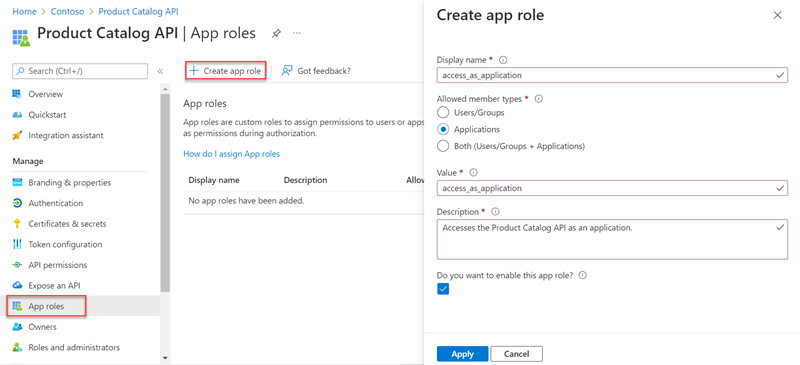Click the Roles and administrators icon
The height and width of the screenshot is (365, 800).
pos(17,347)
